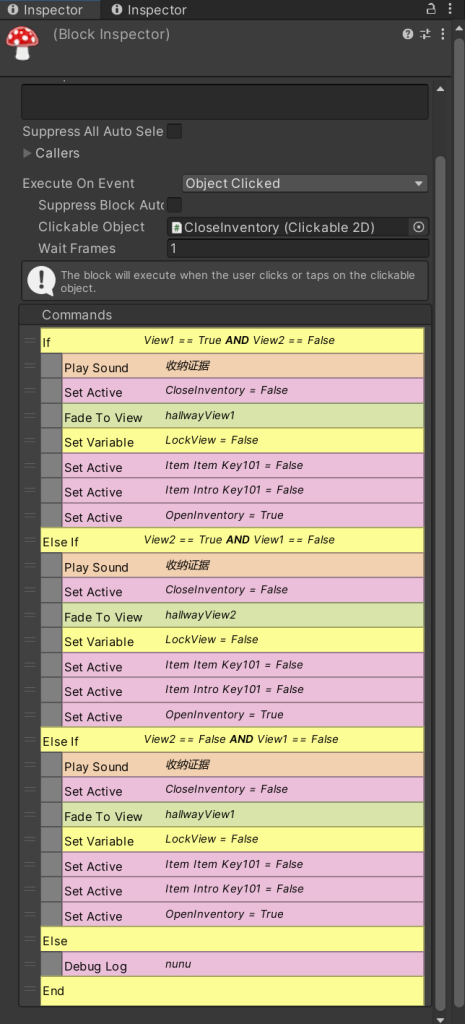Open the component help reference icon
The image size is (465, 1024).
tap(408, 34)
